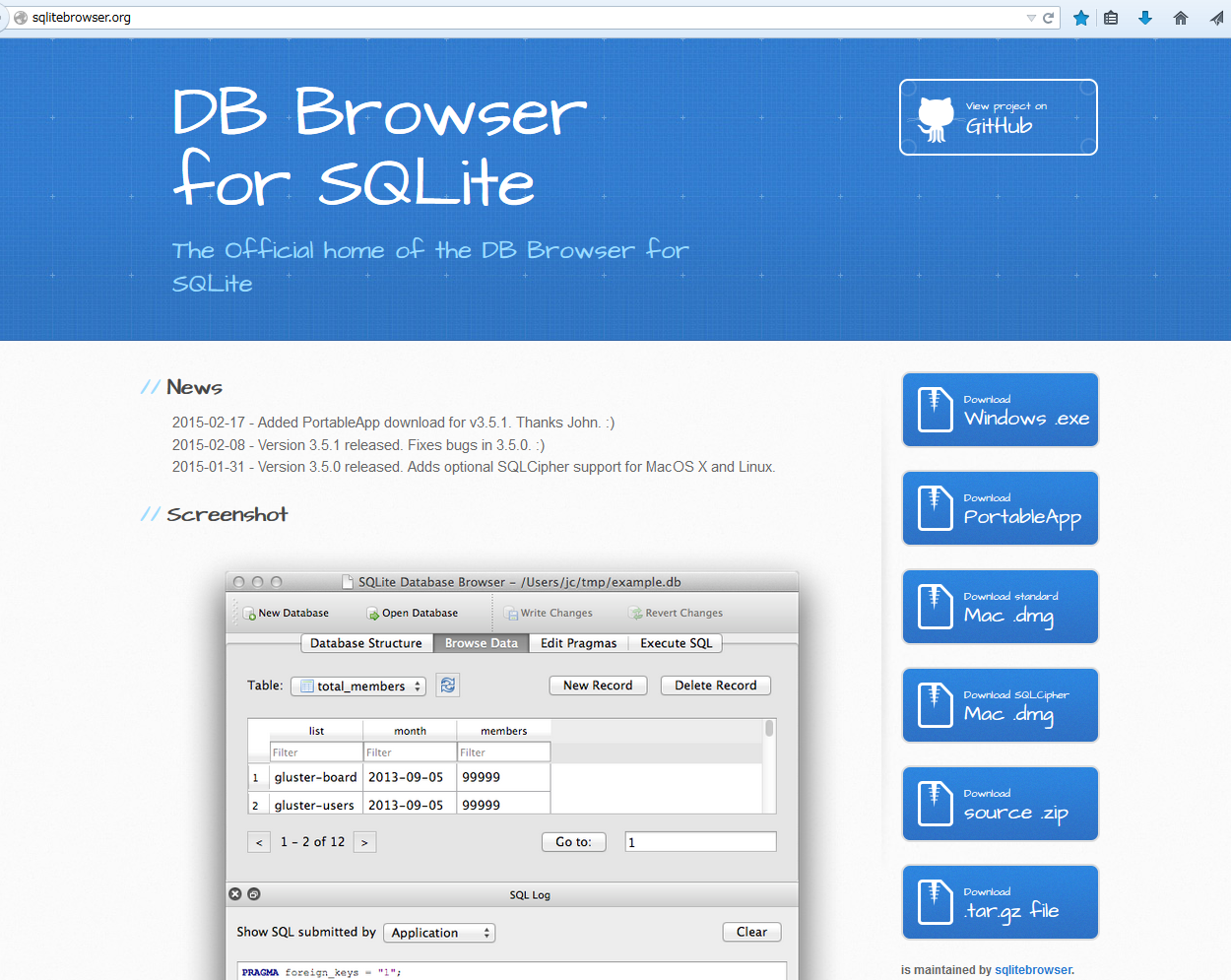The height and width of the screenshot is (980, 1231).
Task: Click the members column Filter field
Action: pyautogui.click(x=503, y=752)
